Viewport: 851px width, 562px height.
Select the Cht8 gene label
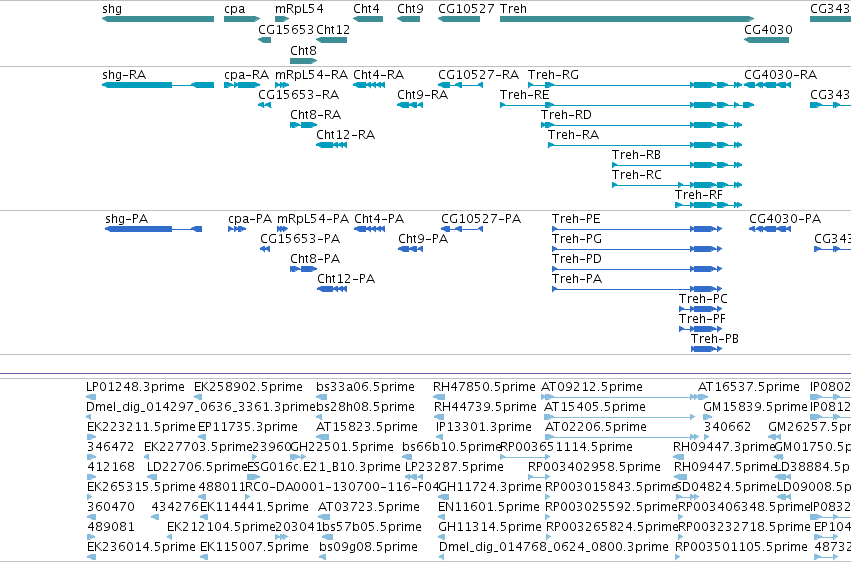[303, 50]
